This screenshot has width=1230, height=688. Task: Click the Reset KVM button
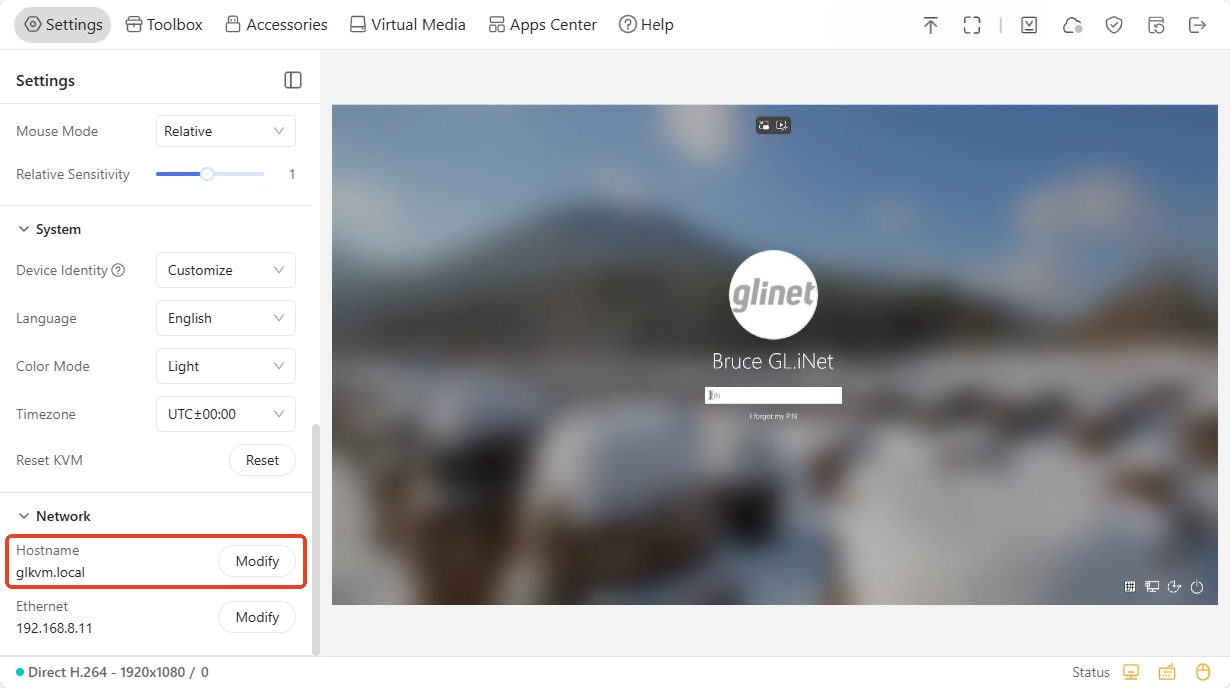point(262,460)
